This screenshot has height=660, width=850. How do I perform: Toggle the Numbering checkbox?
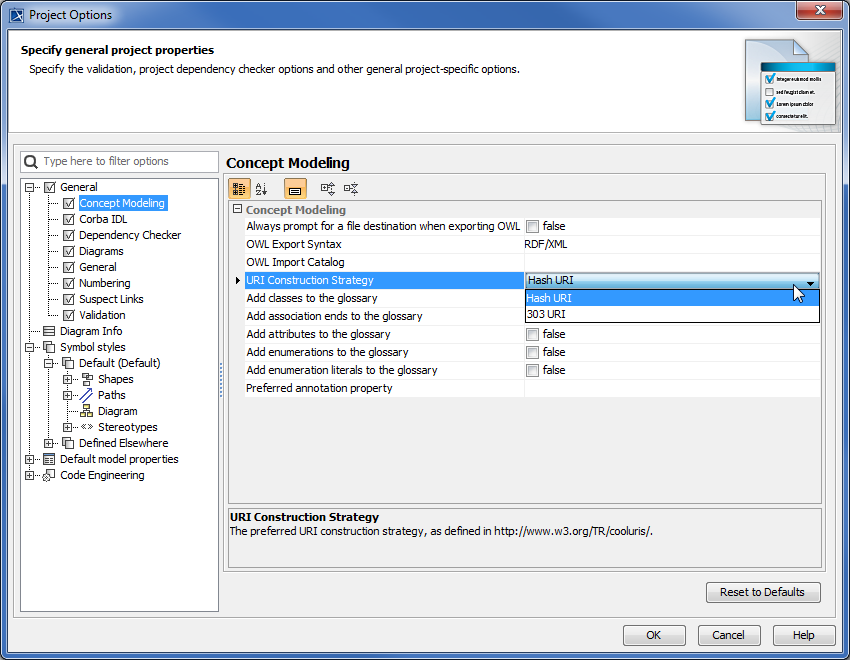point(69,283)
